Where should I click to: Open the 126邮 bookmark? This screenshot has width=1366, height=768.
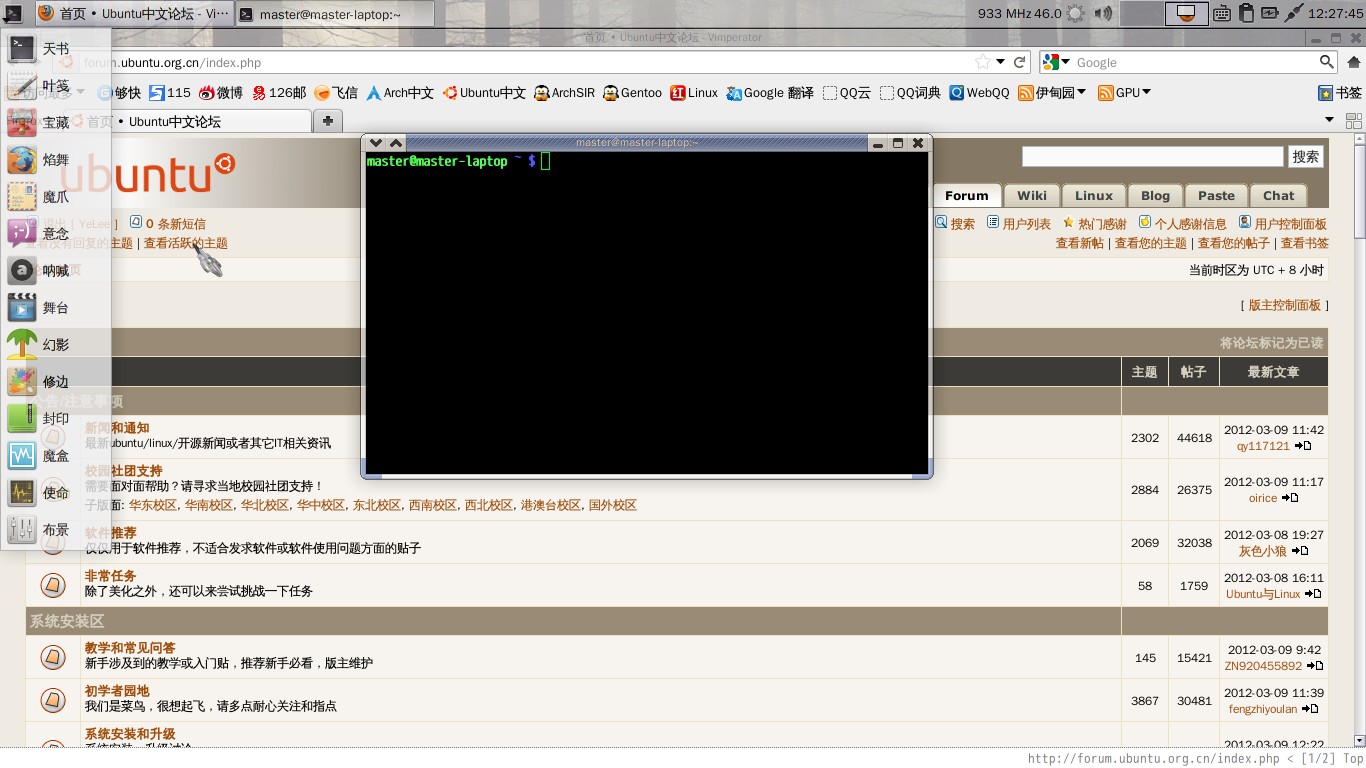279,92
